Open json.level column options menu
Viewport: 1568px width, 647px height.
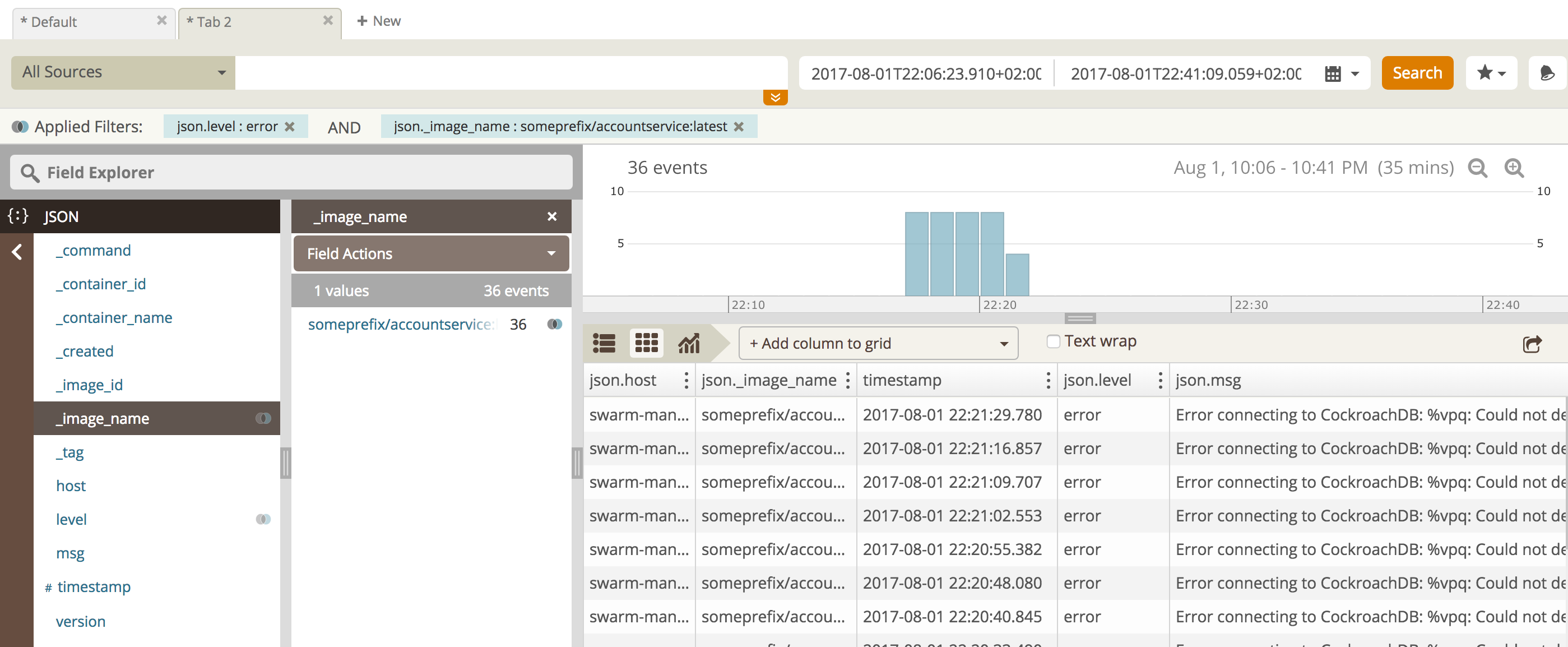point(1160,380)
